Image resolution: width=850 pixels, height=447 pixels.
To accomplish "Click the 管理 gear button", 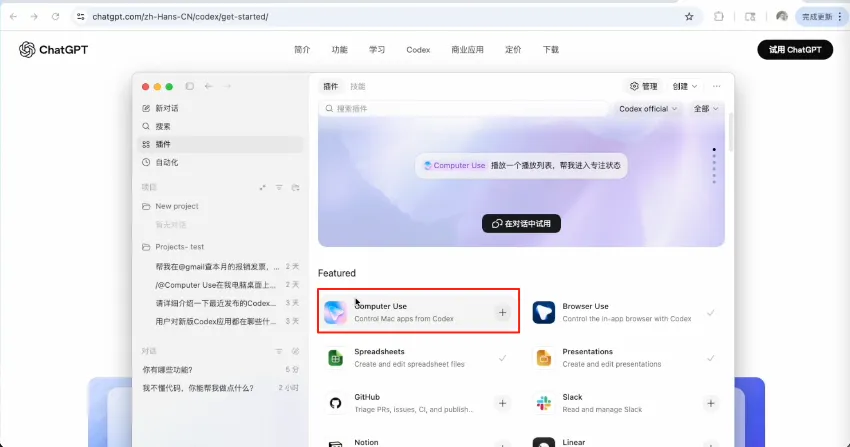I will pos(643,86).
